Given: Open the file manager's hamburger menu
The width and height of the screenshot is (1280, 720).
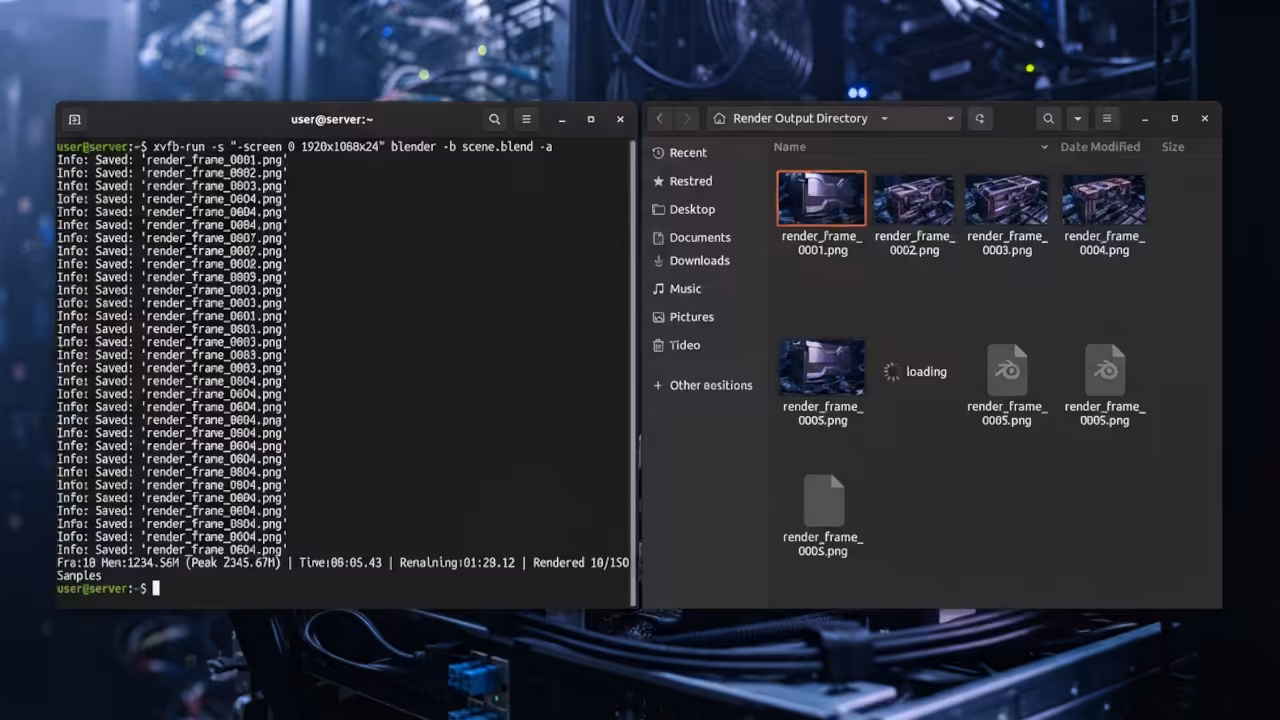Looking at the screenshot, I should (x=1106, y=118).
